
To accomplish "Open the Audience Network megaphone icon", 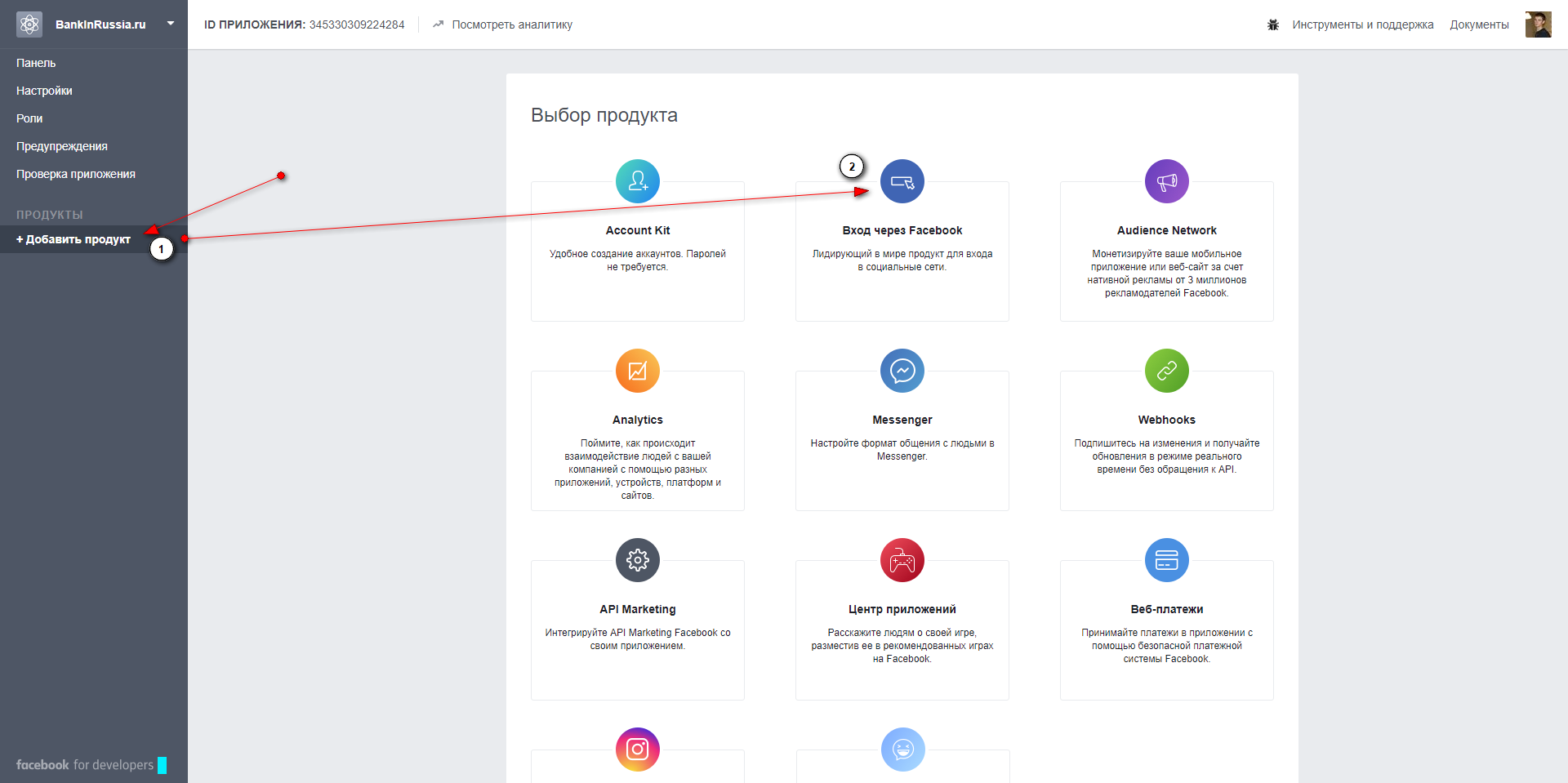I will click(1167, 181).
